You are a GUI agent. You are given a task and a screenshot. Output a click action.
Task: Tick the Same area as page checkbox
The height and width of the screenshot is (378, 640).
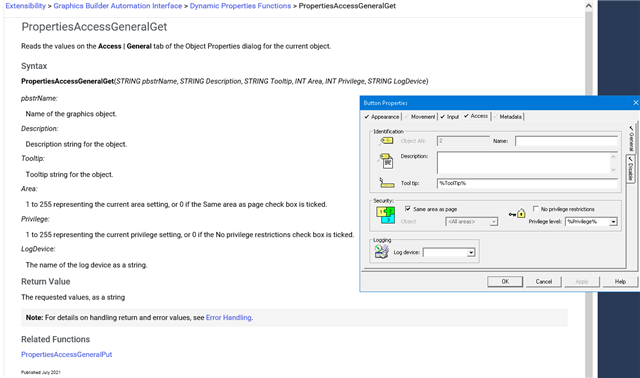407,209
